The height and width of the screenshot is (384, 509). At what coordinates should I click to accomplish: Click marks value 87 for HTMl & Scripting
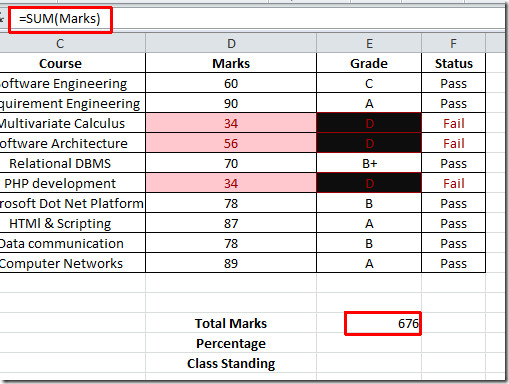(x=231, y=223)
